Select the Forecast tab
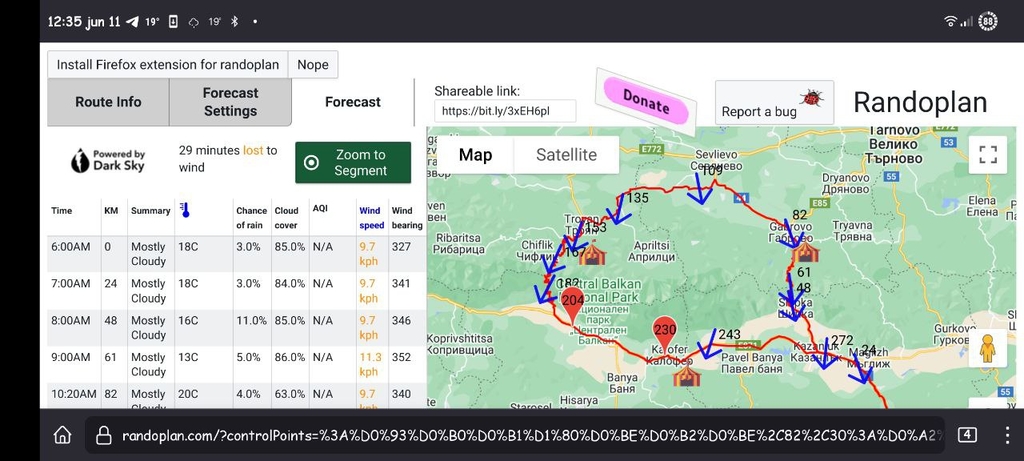Image resolution: width=1024 pixels, height=461 pixels. coord(352,102)
